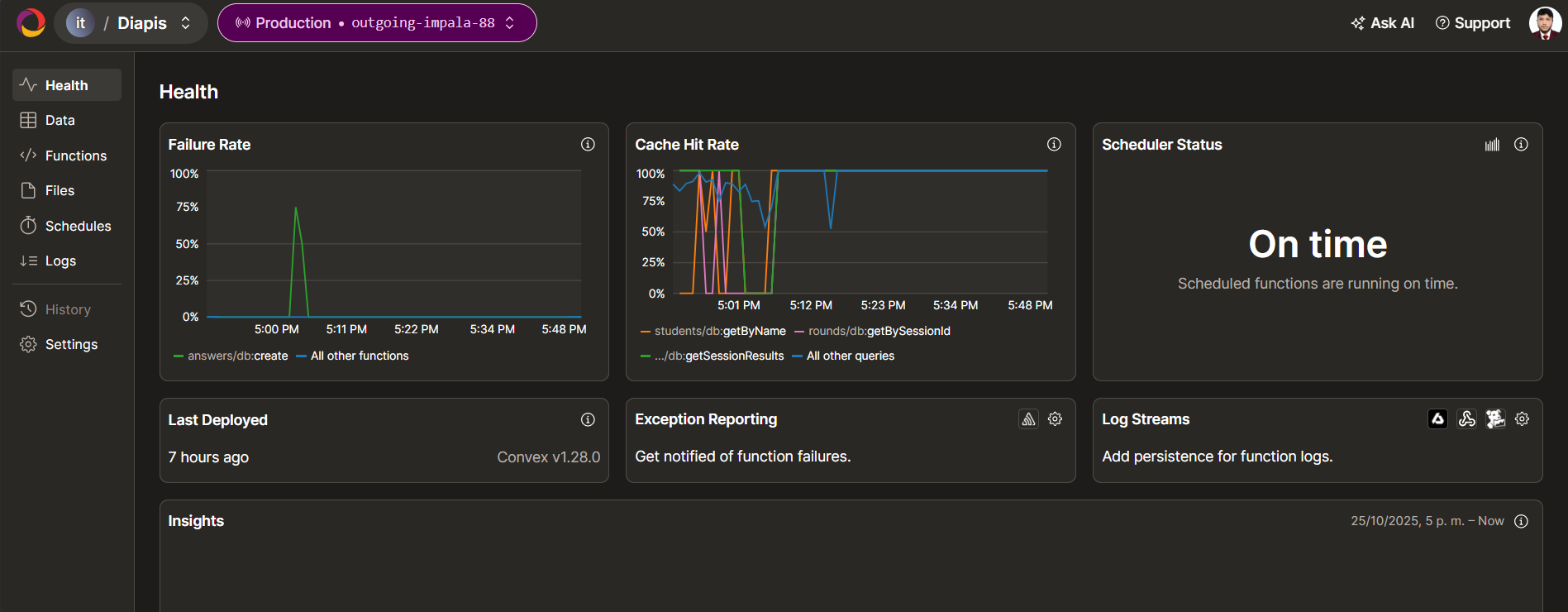The height and width of the screenshot is (612, 1568).
Task: Show info for Cache Hit Rate
Action: [1054, 145]
